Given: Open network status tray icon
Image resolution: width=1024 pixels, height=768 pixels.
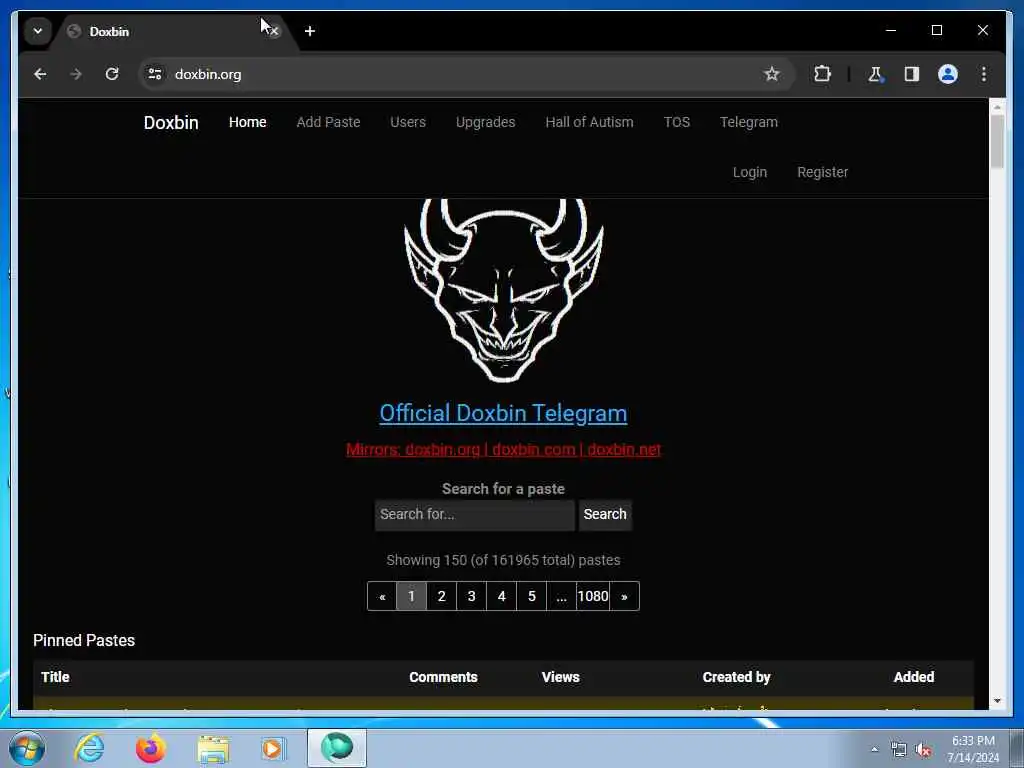Looking at the screenshot, I should tap(899, 749).
